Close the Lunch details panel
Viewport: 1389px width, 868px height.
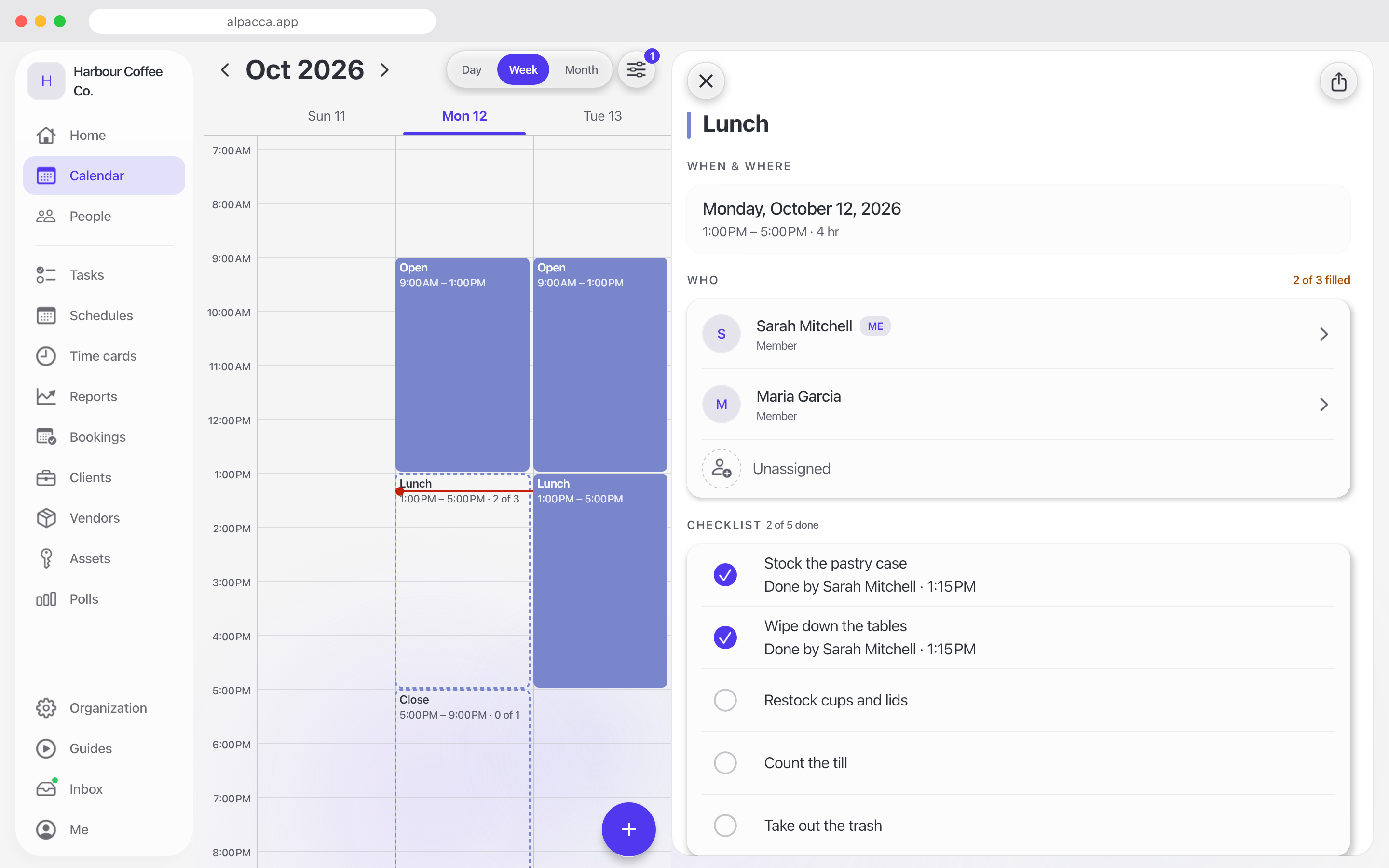click(706, 81)
